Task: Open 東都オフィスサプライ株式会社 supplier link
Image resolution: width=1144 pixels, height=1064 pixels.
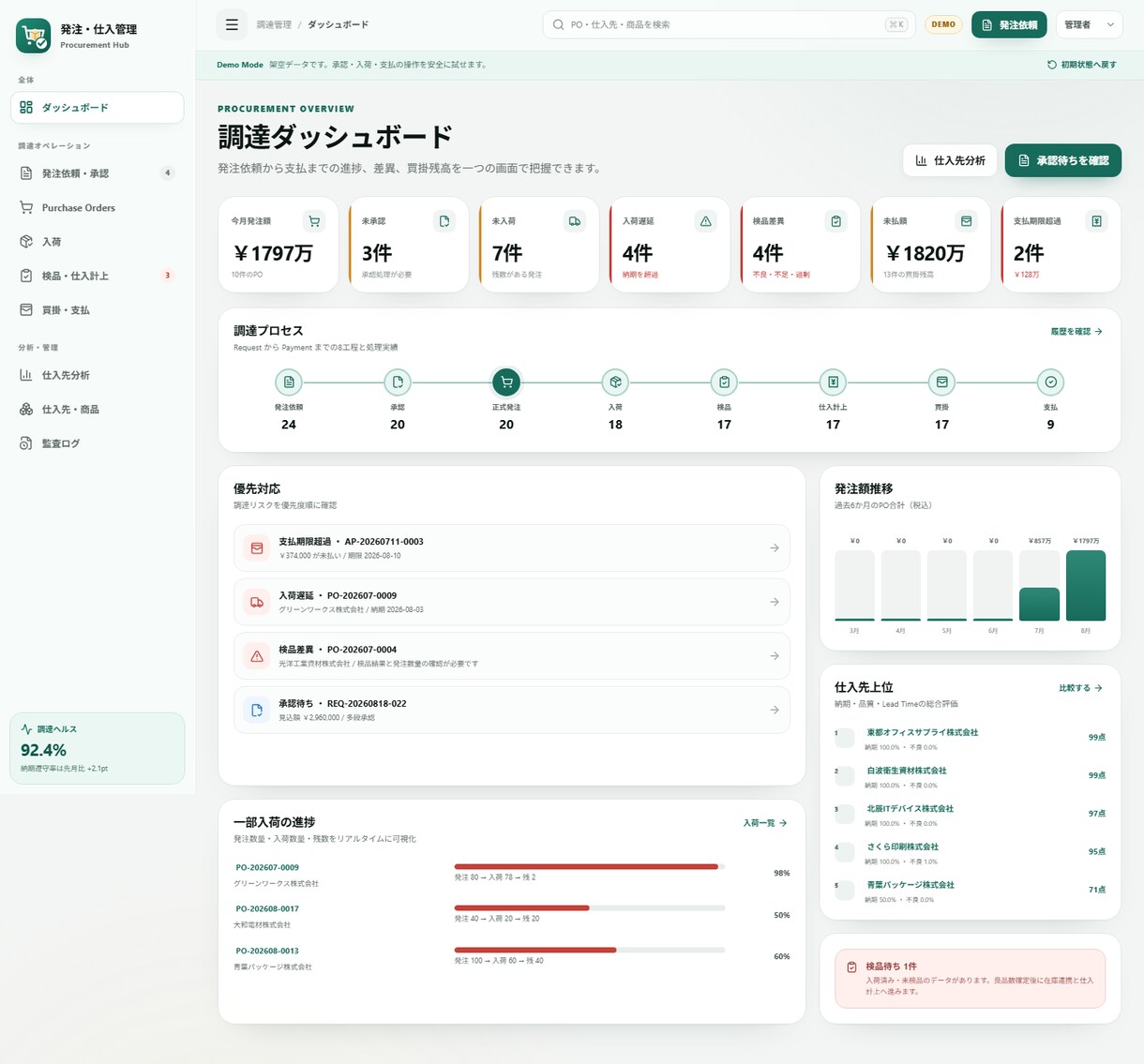Action: point(922,732)
